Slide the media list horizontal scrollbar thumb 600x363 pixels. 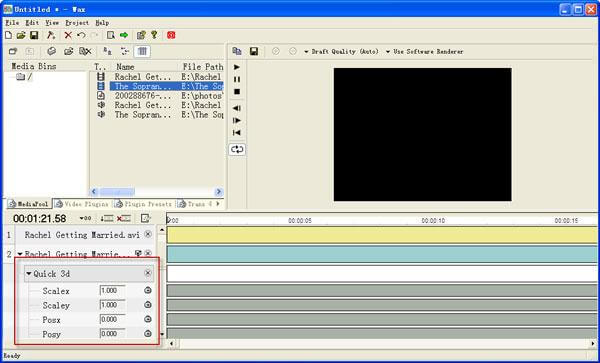117,192
